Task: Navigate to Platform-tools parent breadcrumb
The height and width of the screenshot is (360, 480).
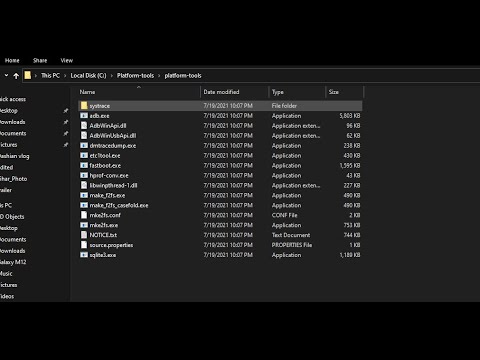Action: pos(135,76)
